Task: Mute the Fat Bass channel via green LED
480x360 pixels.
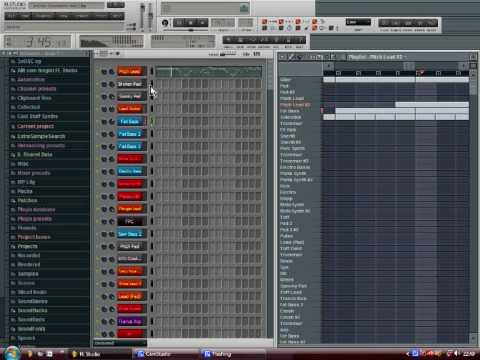Action: click(98, 122)
